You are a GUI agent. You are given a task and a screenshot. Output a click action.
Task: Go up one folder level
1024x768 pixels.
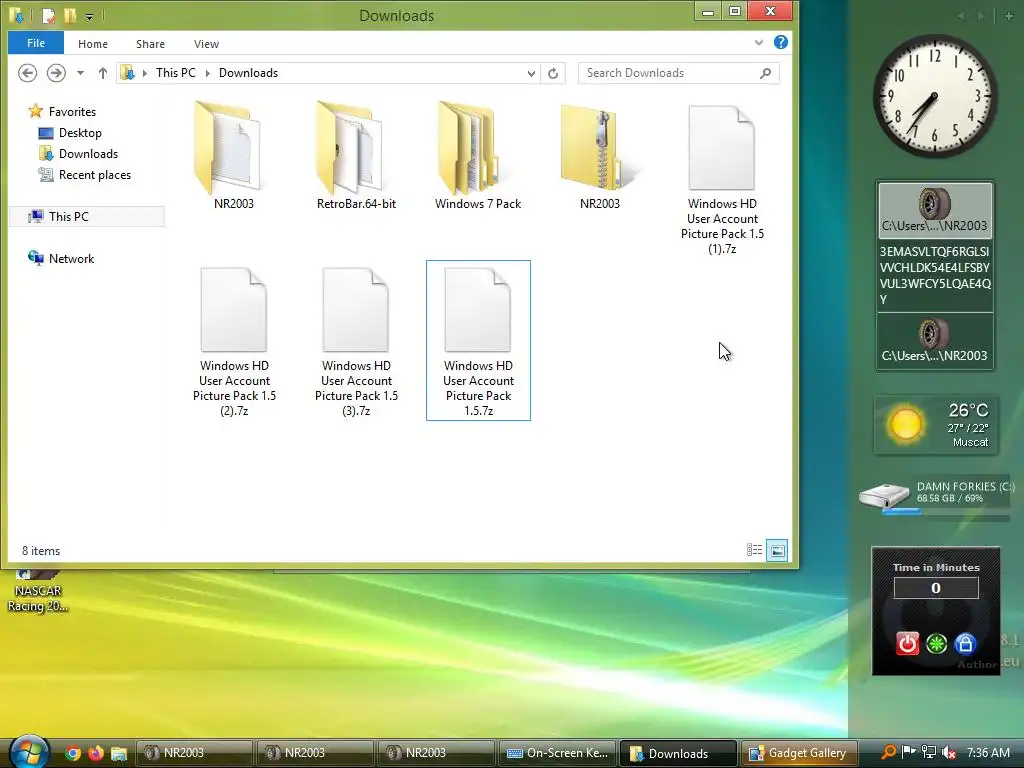[103, 73]
